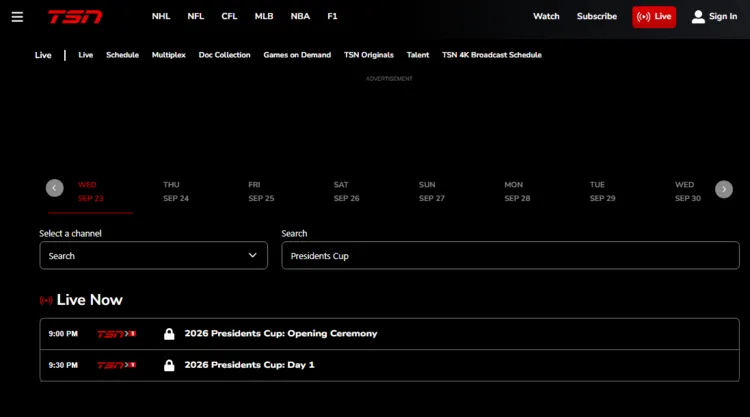Click the red Live button

pyautogui.click(x=654, y=17)
